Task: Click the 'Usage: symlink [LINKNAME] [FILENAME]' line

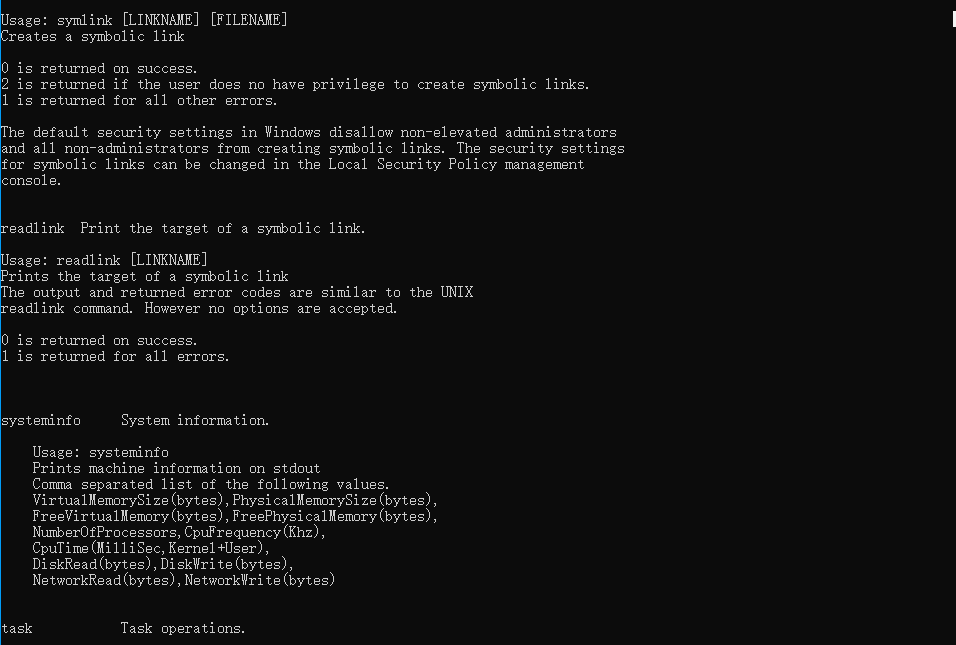Action: (x=144, y=20)
